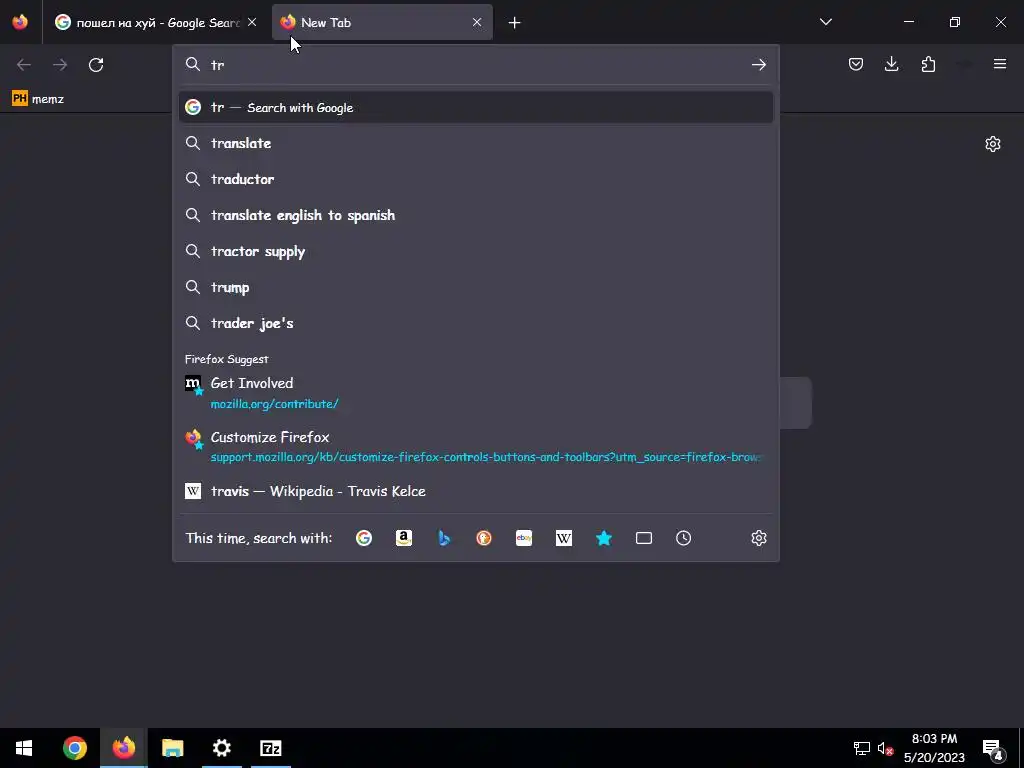The width and height of the screenshot is (1024, 768).
Task: Open a new tab with plus button
Action: (x=515, y=23)
